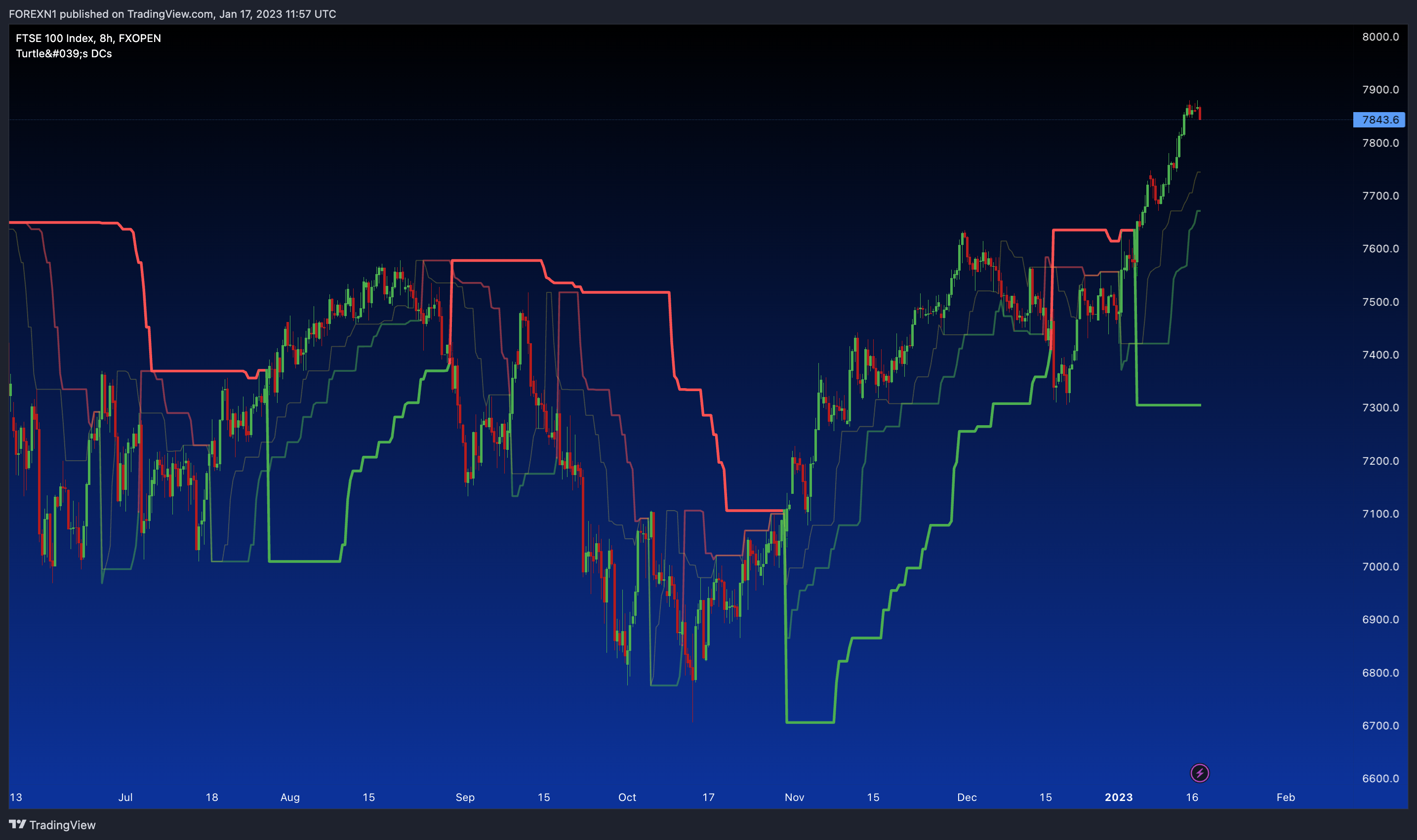
Task: Click the 2023 label on the time axis
Action: (1119, 797)
